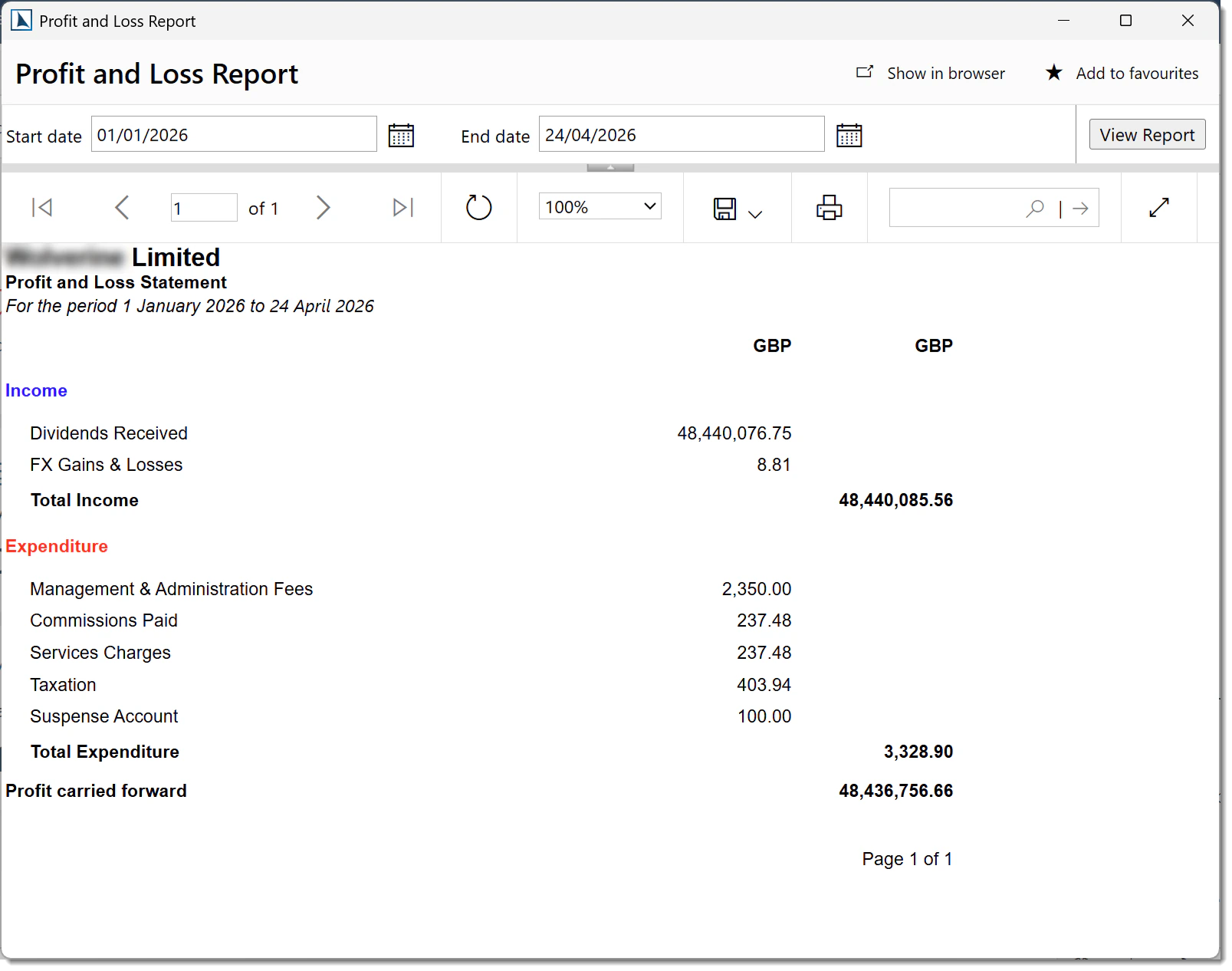Click the Show in browser icon

pyautogui.click(x=865, y=72)
